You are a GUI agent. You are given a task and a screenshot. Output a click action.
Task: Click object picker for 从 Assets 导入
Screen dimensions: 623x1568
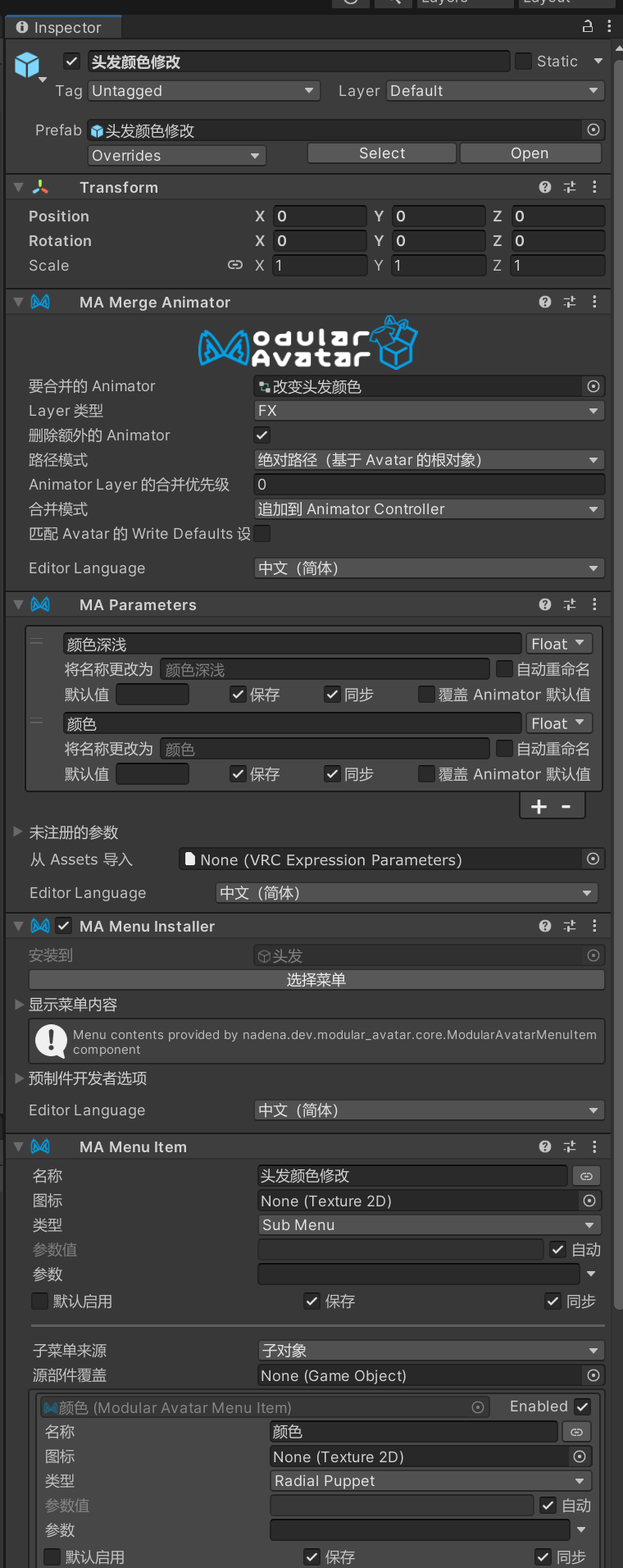pos(593,859)
